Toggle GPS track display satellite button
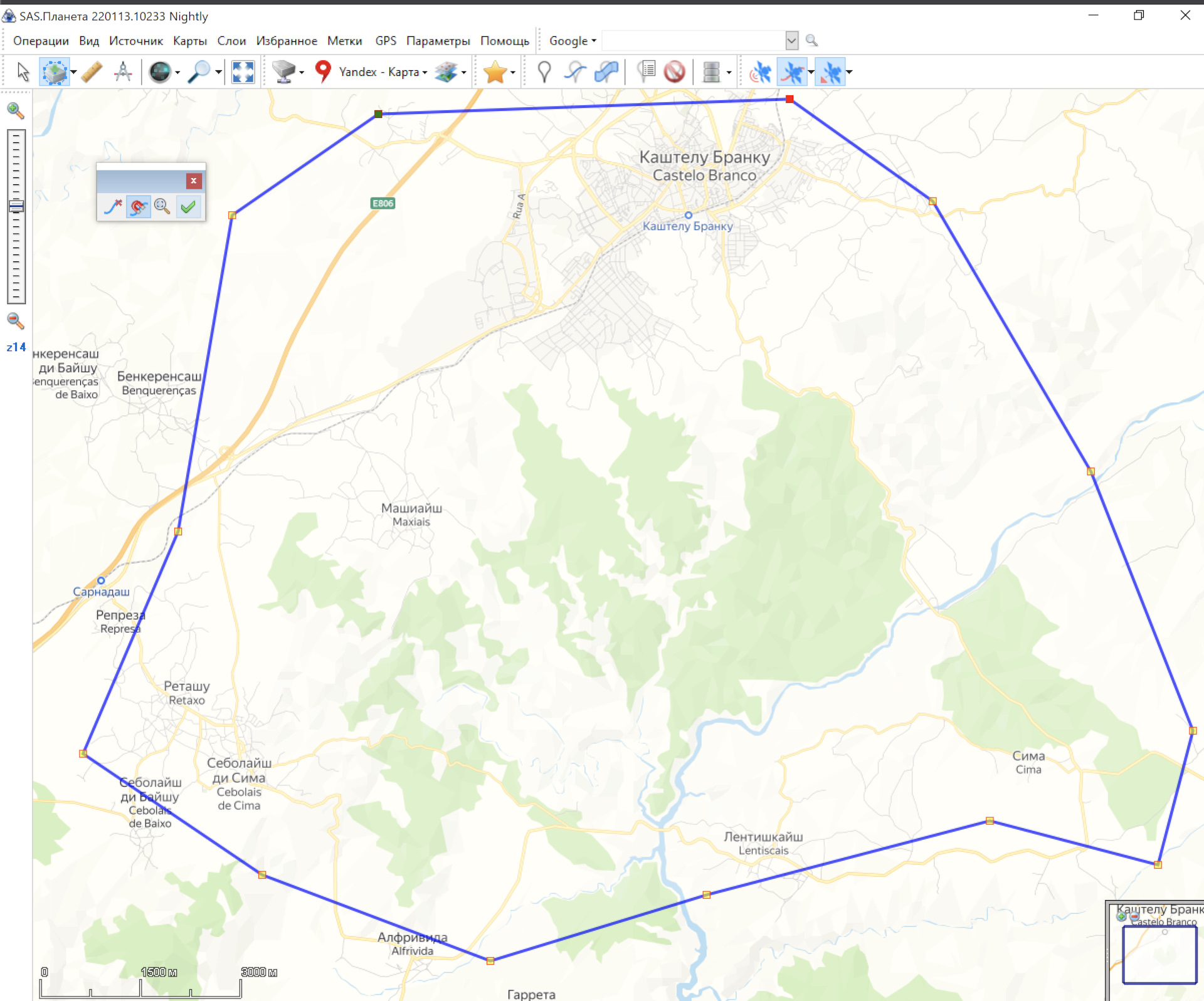 792,72
